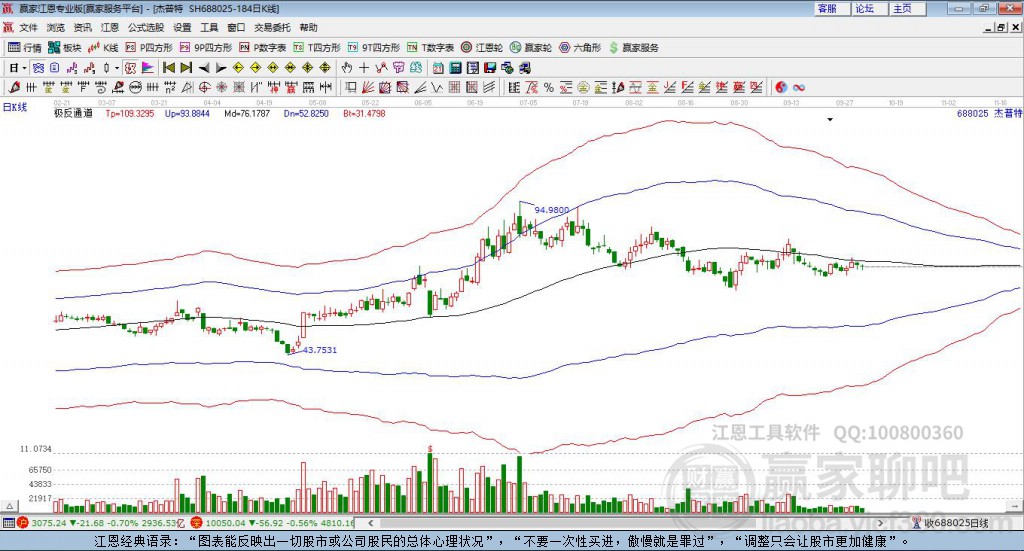This screenshot has width=1024, height=551.
Task: Click the yin-yang taiji icon
Action: [781, 87]
